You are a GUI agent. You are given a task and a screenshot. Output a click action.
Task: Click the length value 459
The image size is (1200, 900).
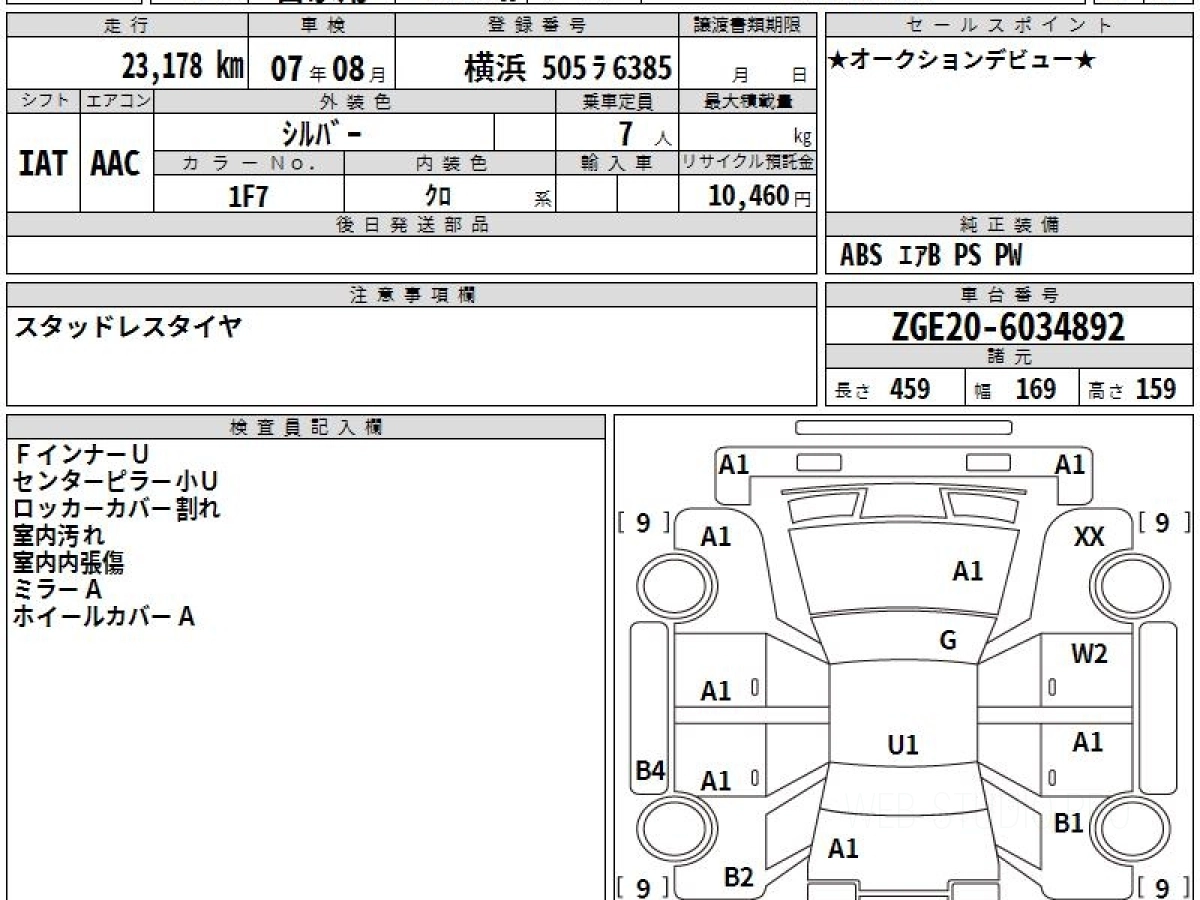(x=910, y=389)
